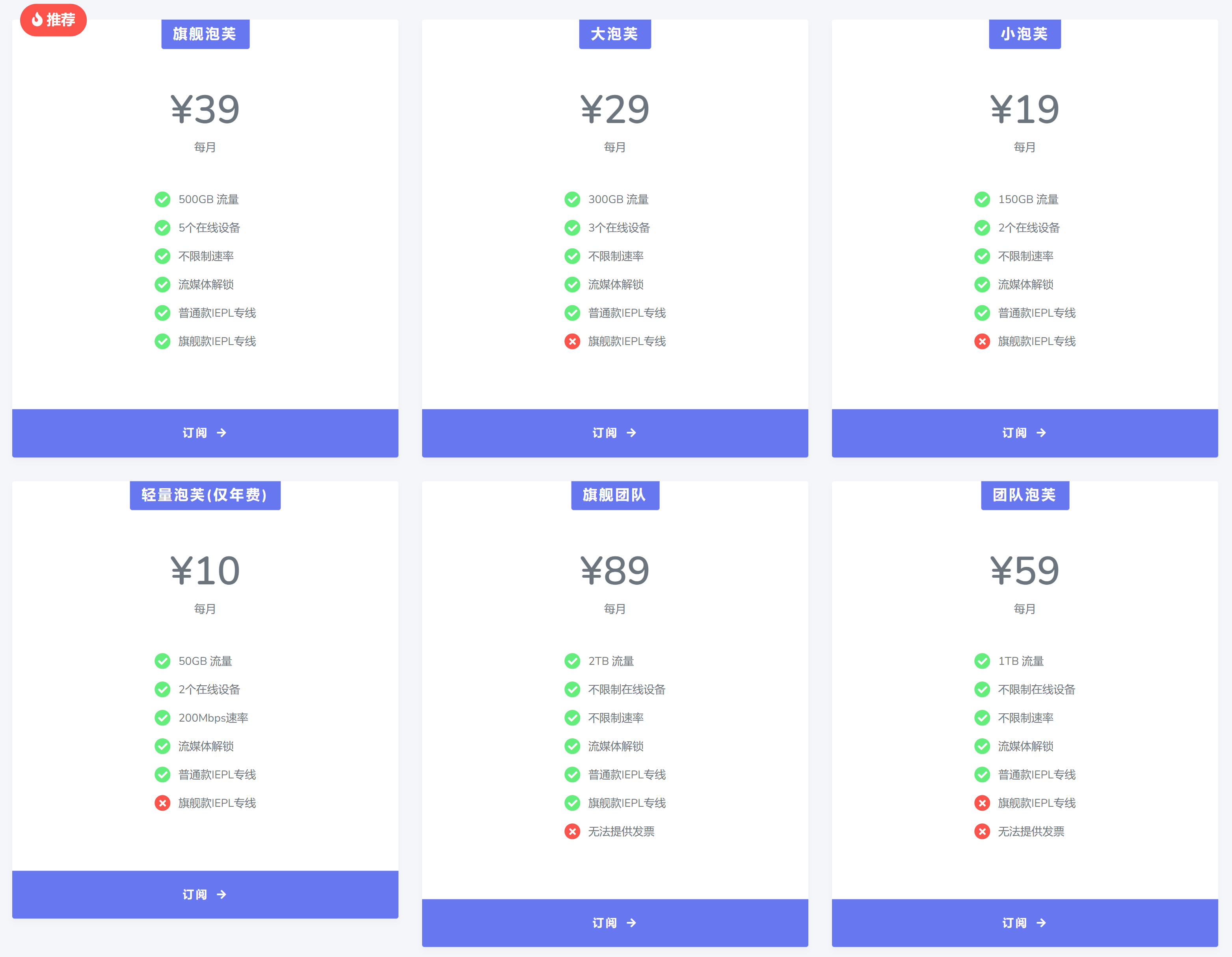Subscribe to the ¥19 小泡芙 plan
1232x957 pixels.
coord(1024,433)
